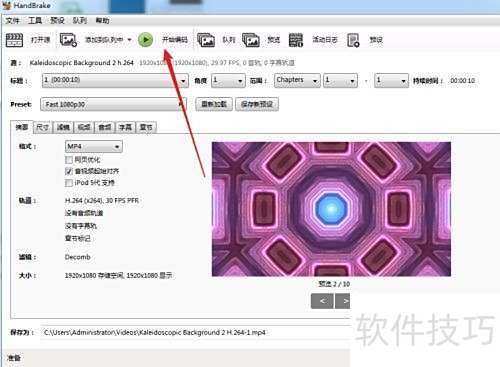This screenshot has width=500, height=367.
Task: Click the 预览 2 / 10 preview counter
Action: pos(334,284)
